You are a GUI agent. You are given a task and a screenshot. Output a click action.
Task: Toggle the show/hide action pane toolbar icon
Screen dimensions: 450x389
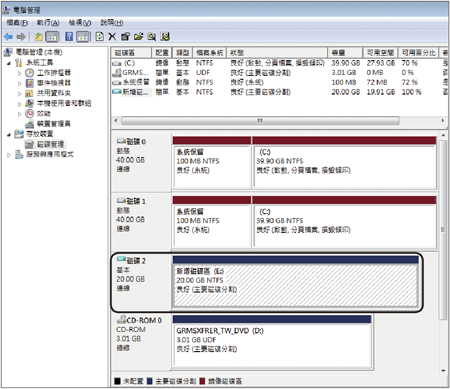(x=82, y=36)
